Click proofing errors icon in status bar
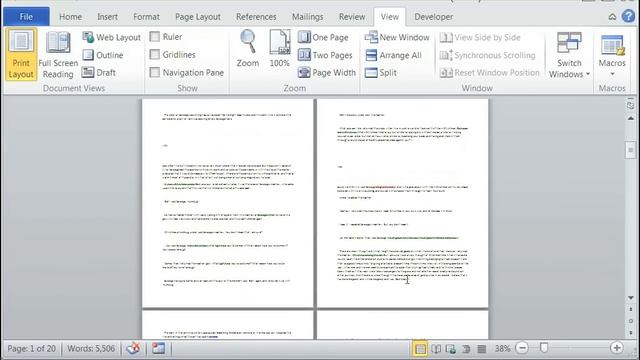Screen dimensions: 640x360 [x=133, y=348]
